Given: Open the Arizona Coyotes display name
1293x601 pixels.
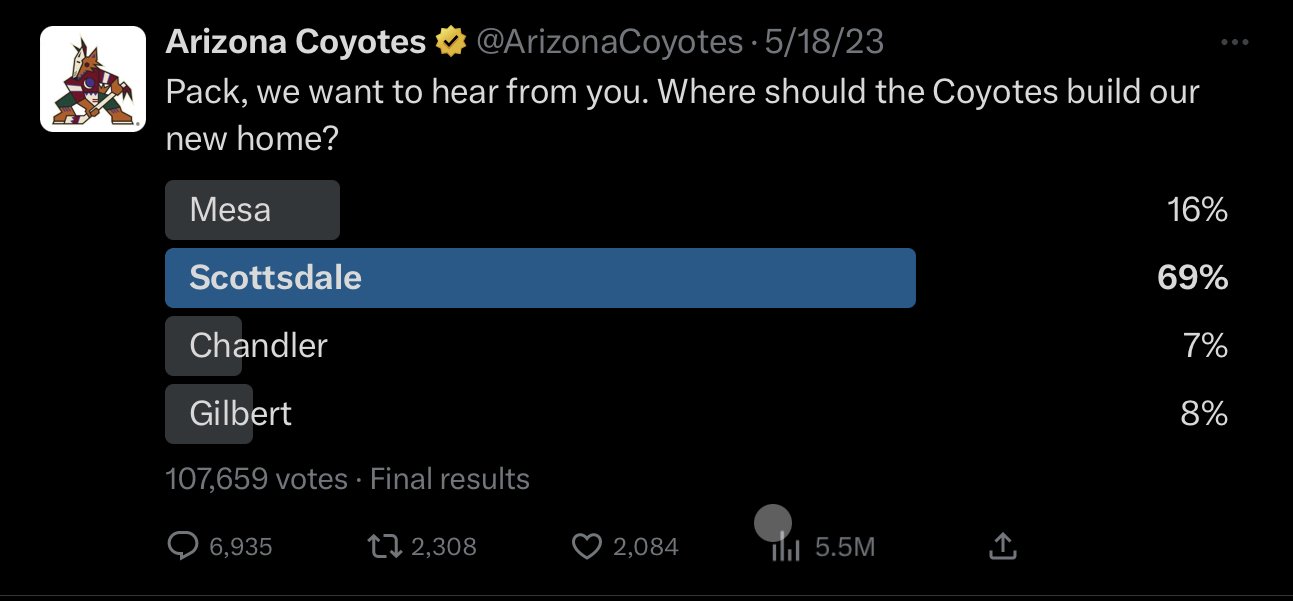Looking at the screenshot, I should point(296,42).
